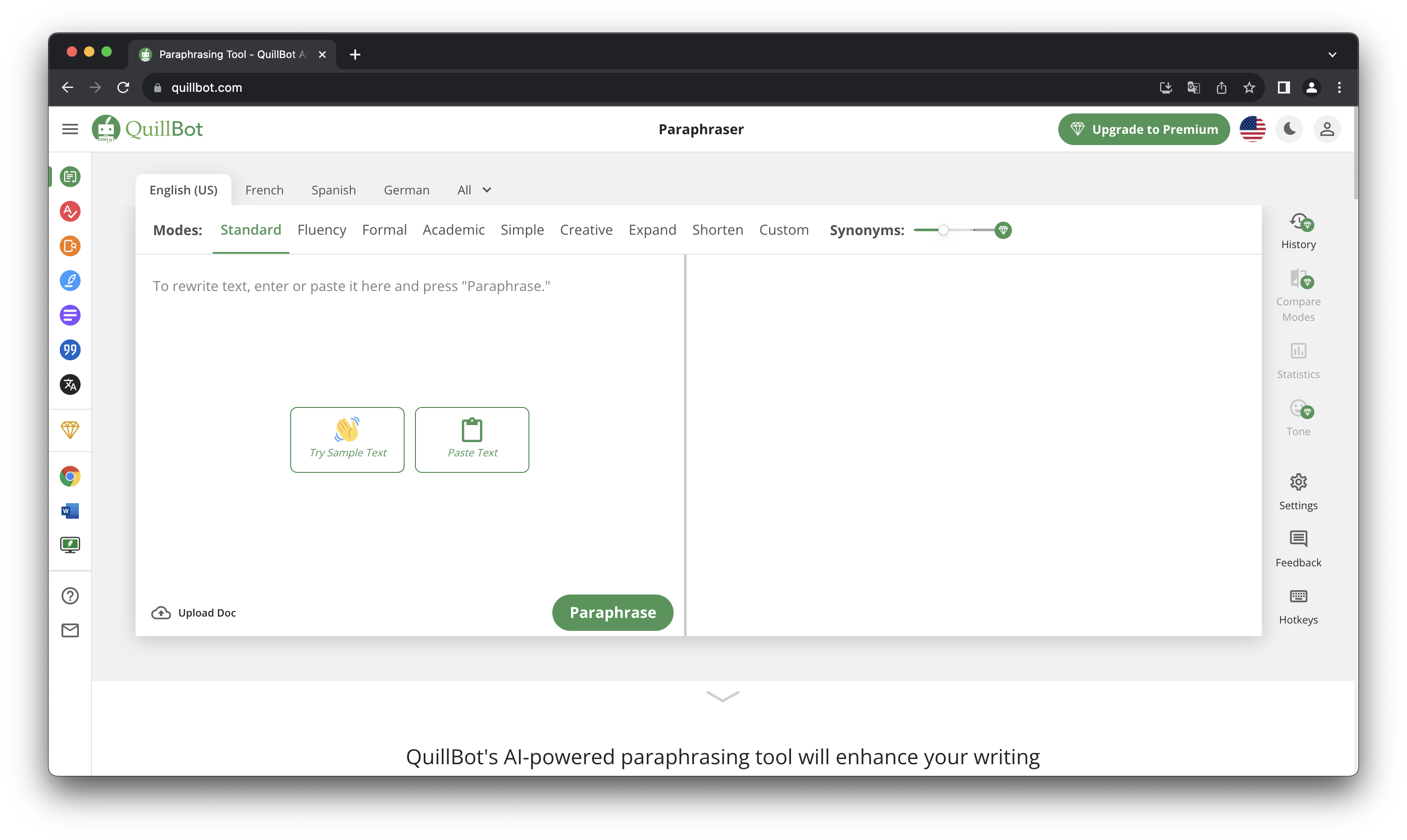Open the US flag language selector
The image size is (1407, 840).
click(x=1252, y=129)
